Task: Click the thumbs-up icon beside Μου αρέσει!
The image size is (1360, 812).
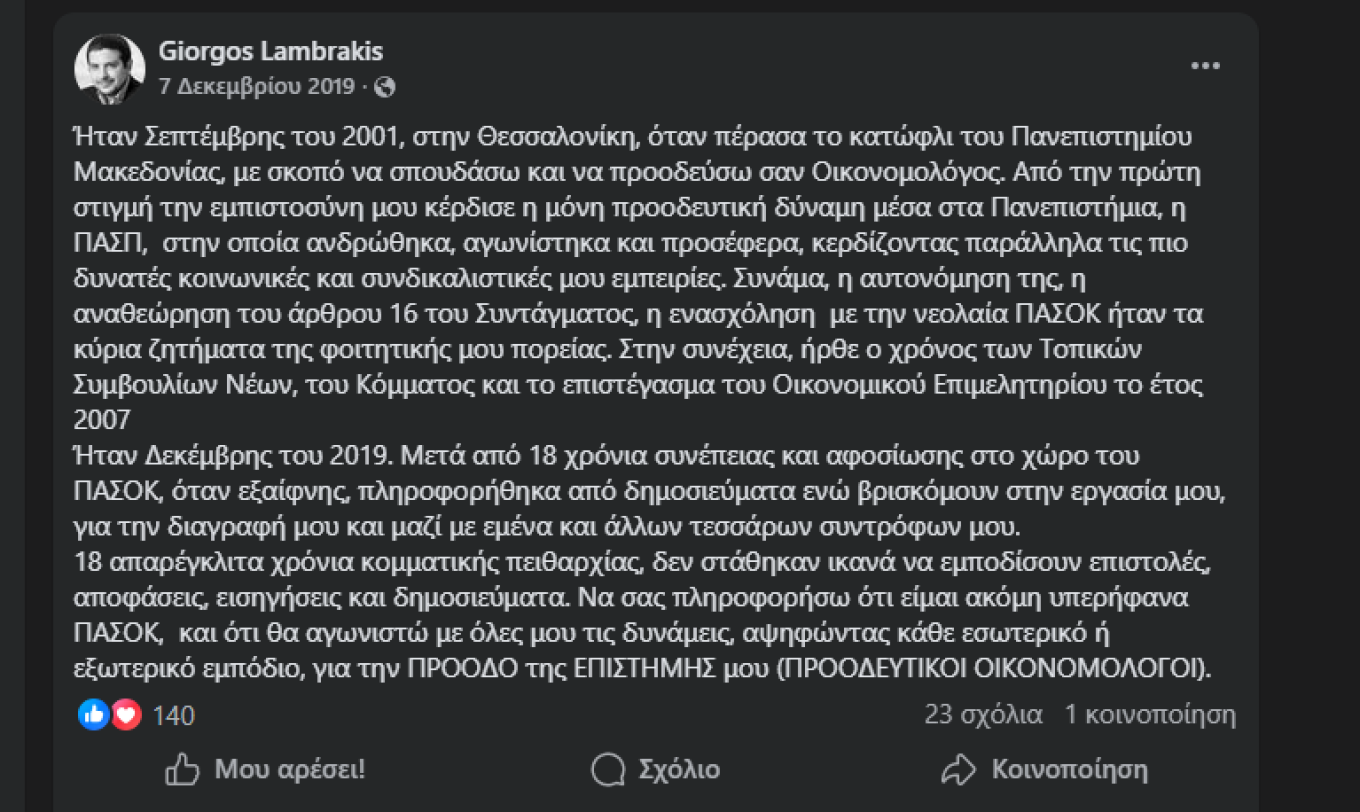Action: [182, 769]
